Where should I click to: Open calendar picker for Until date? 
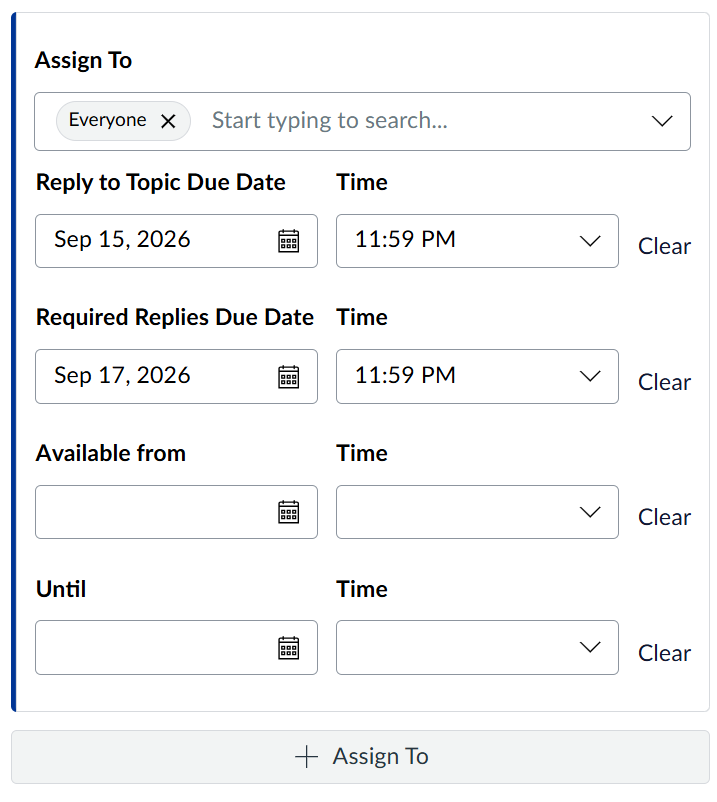coord(288,648)
